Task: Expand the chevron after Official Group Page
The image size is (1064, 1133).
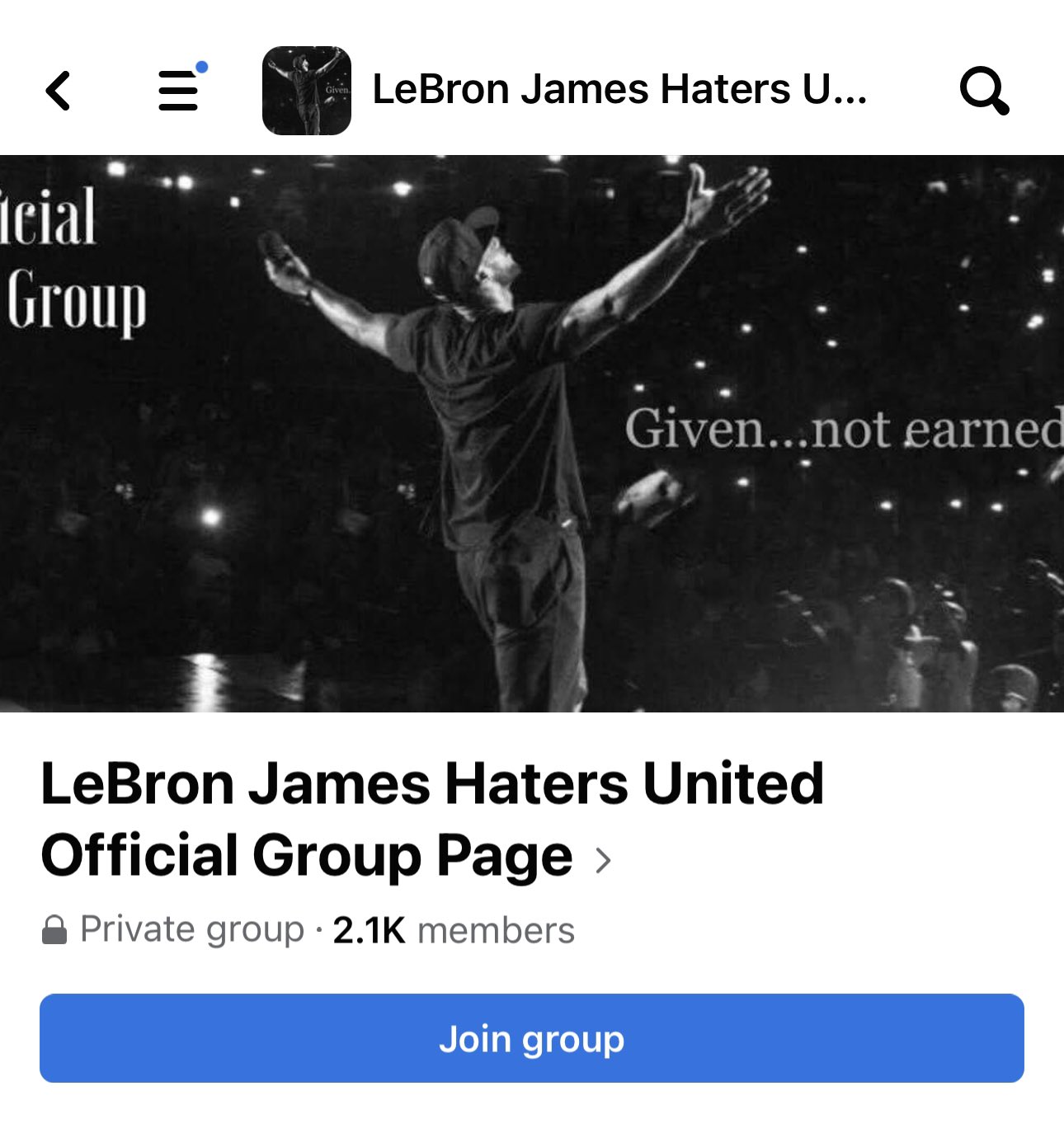Action: click(x=604, y=860)
